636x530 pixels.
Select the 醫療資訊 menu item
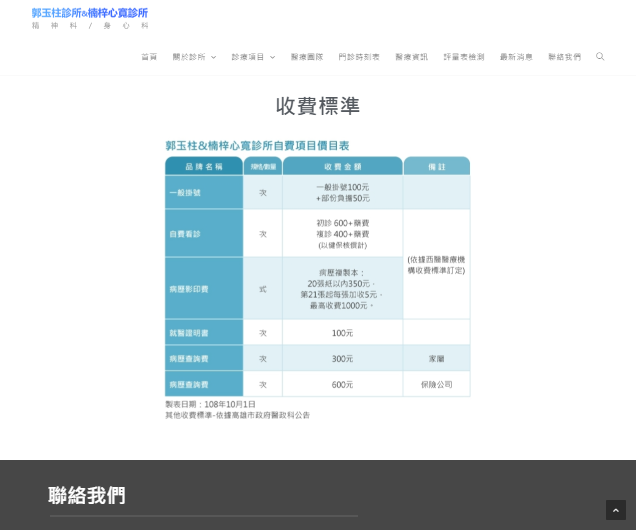coord(411,57)
